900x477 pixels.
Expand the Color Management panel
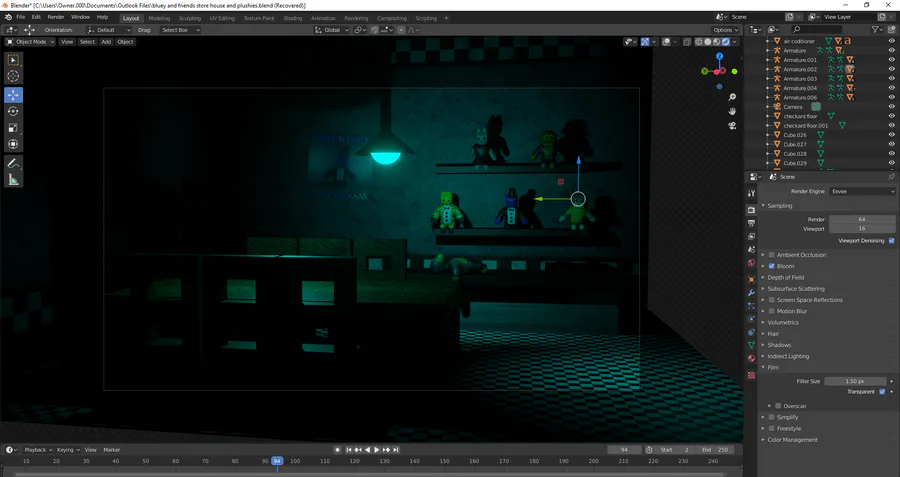[x=792, y=440]
